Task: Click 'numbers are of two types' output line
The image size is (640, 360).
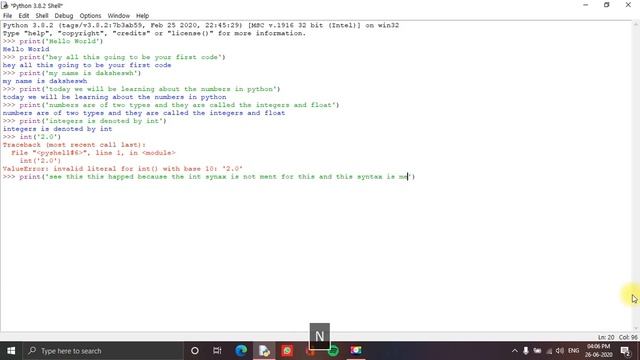Action: click(x=144, y=113)
